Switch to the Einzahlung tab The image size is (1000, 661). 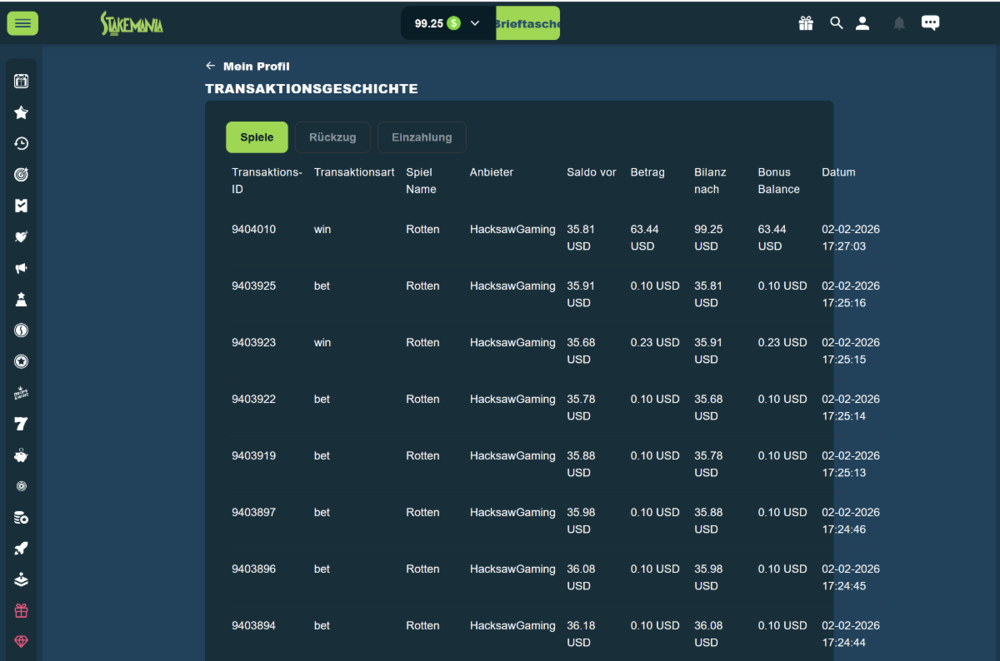pyautogui.click(x=421, y=137)
